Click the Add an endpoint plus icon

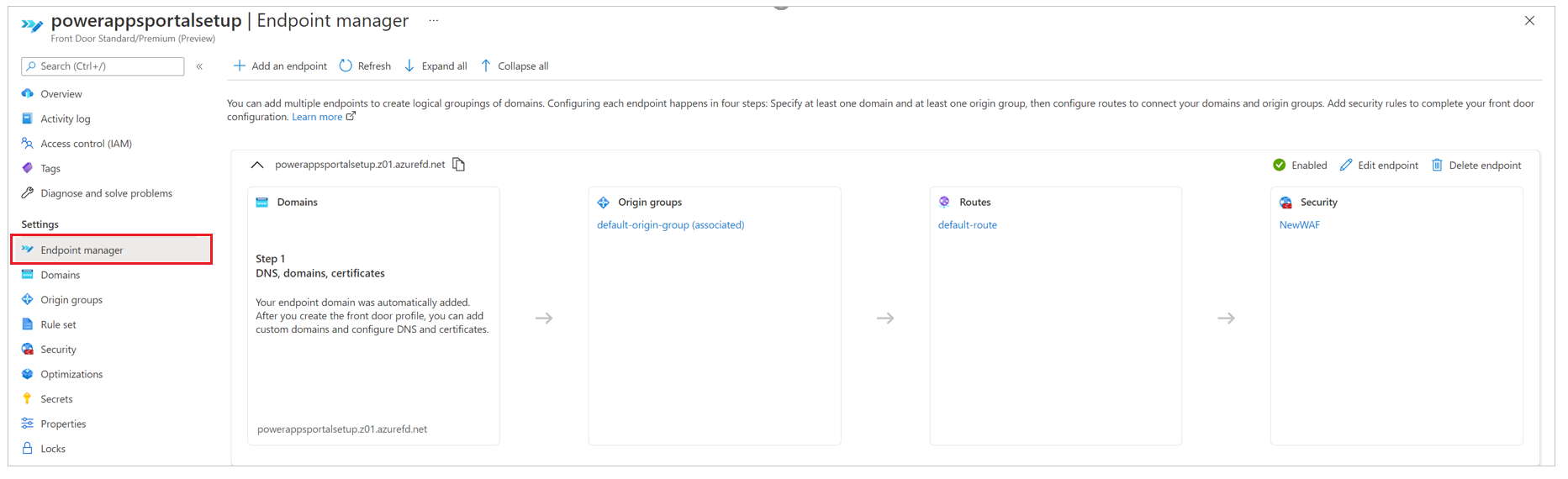(x=240, y=66)
